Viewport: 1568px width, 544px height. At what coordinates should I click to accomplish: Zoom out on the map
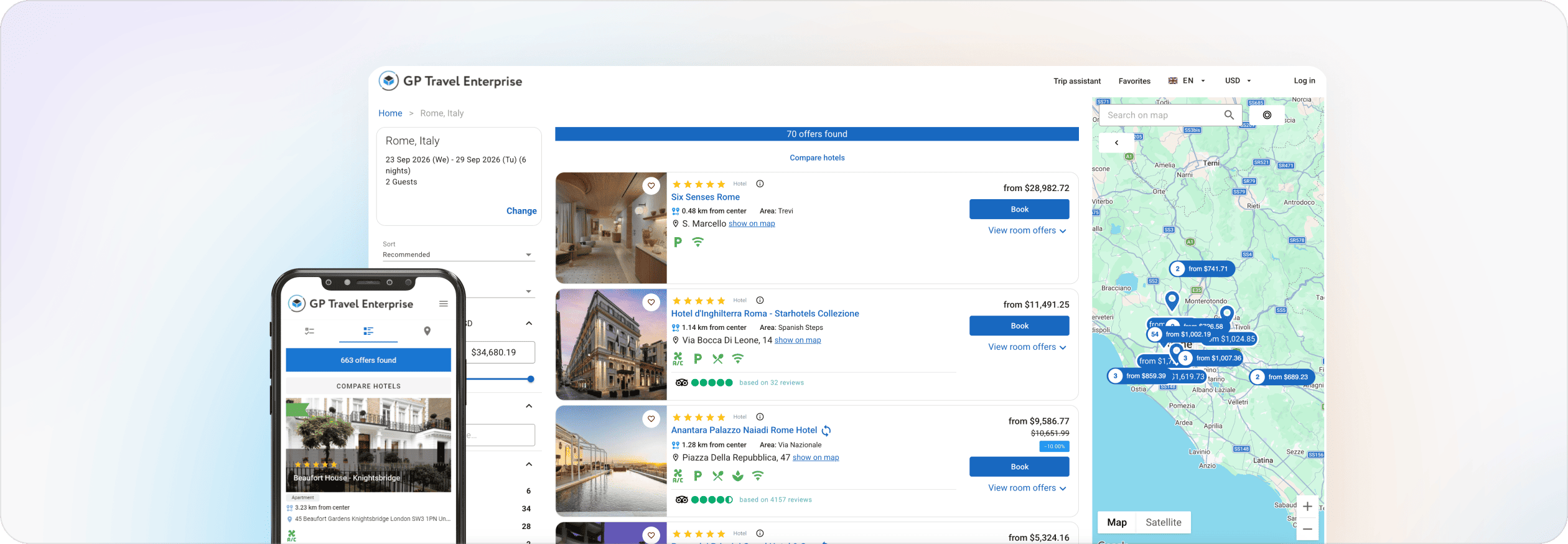tap(1307, 529)
